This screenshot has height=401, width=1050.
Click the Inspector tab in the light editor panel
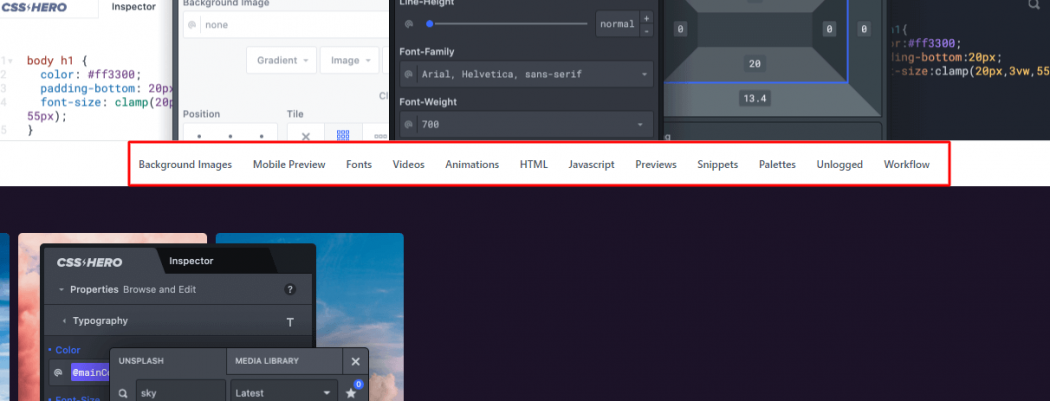[x=133, y=7]
